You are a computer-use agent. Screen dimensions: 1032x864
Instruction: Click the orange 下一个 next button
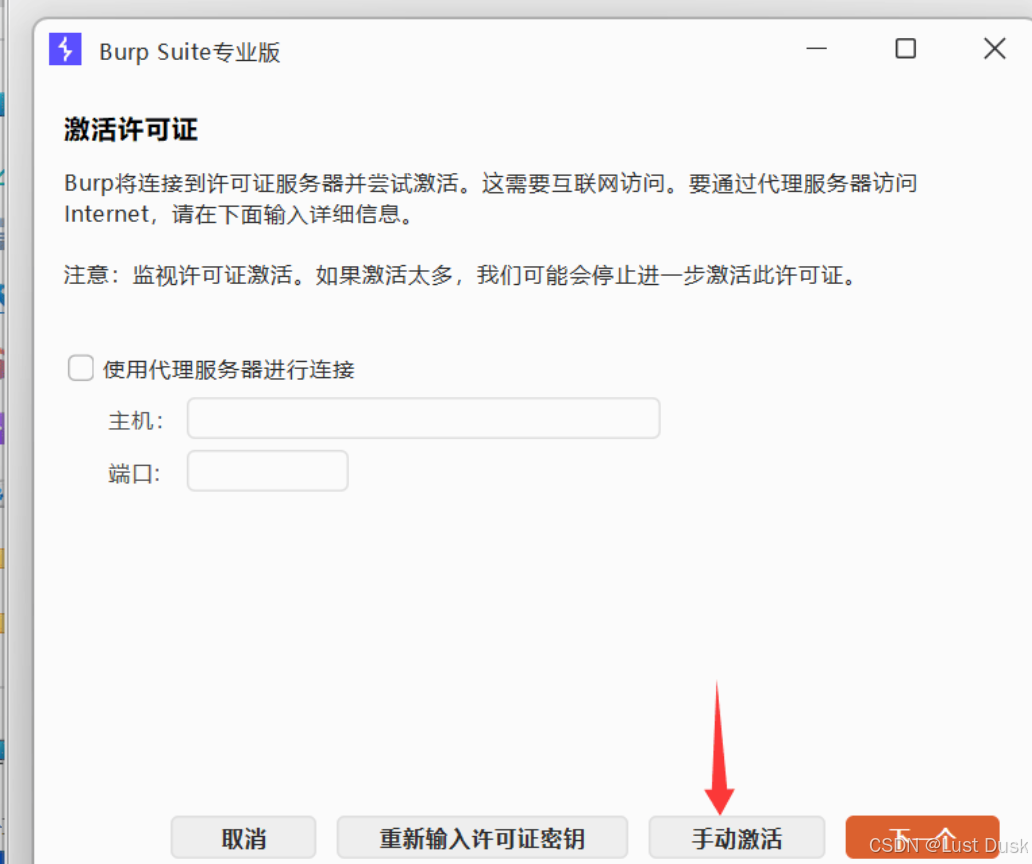pos(922,838)
